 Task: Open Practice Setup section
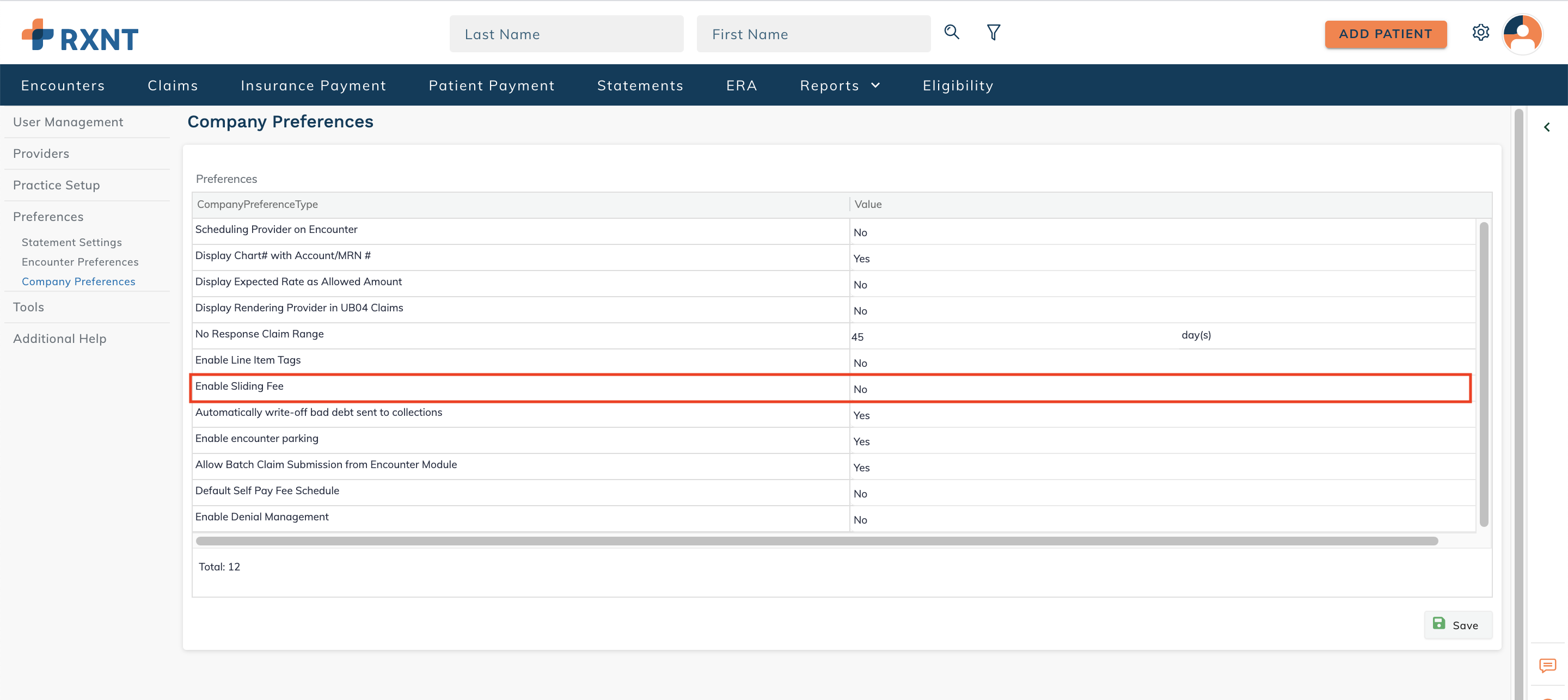(x=56, y=185)
